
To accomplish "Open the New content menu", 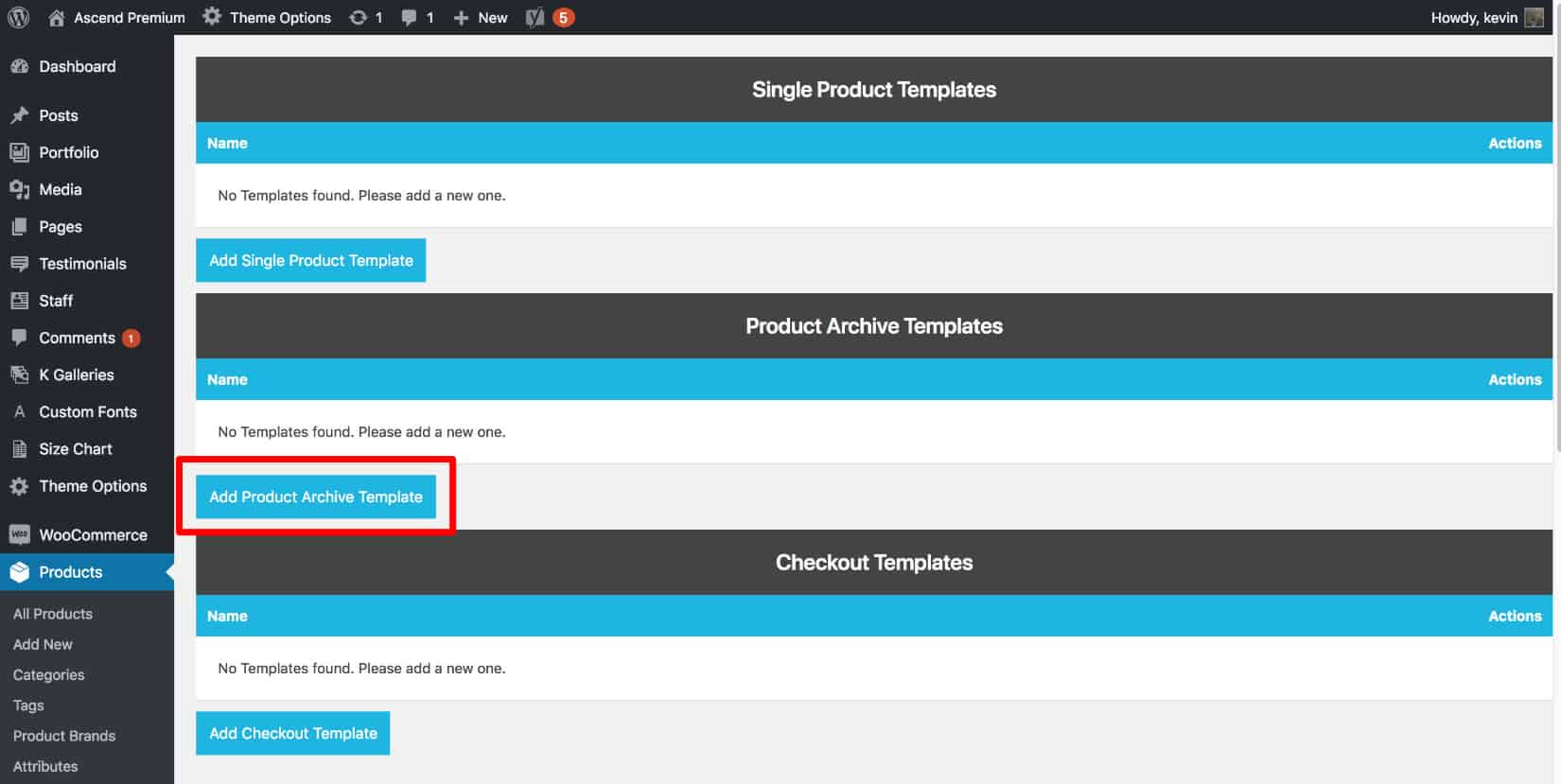I will [481, 17].
